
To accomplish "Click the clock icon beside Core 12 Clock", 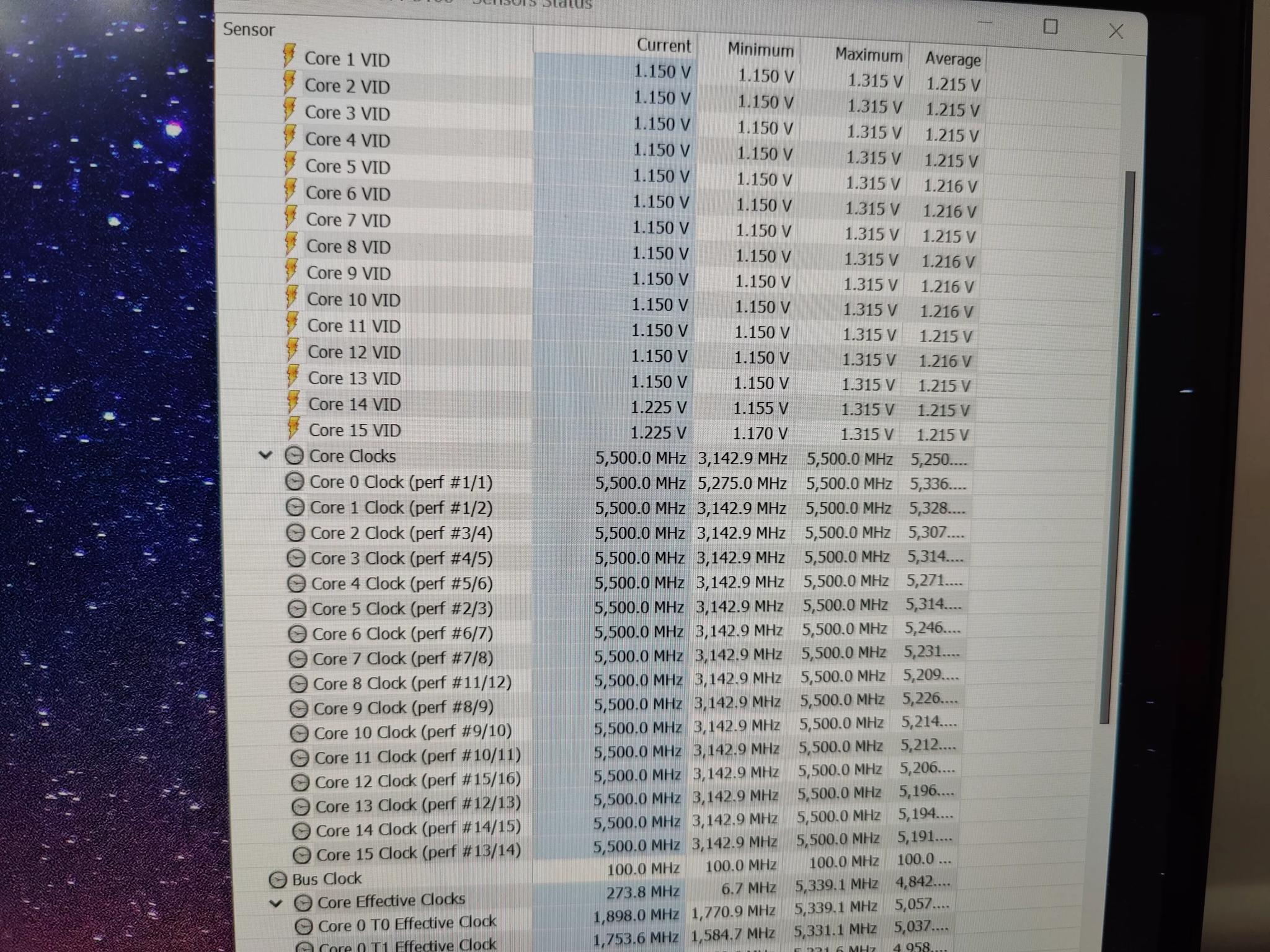I will pos(300,782).
